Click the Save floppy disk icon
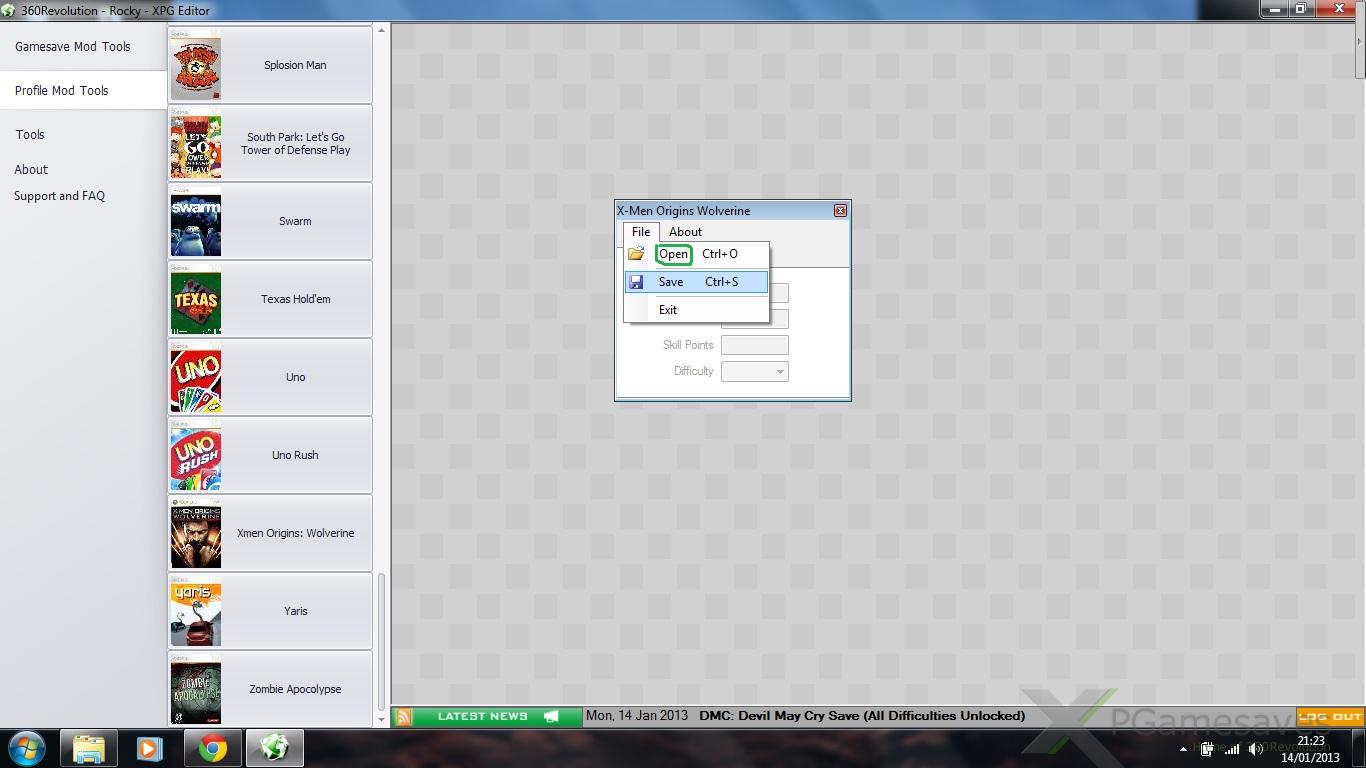This screenshot has width=1366, height=768. click(636, 282)
